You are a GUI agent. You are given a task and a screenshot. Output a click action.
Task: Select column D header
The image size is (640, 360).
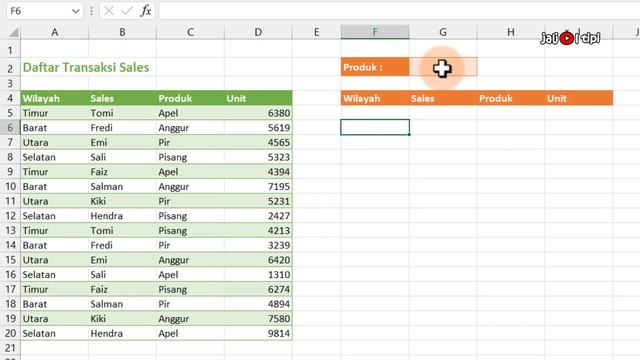click(x=258, y=32)
